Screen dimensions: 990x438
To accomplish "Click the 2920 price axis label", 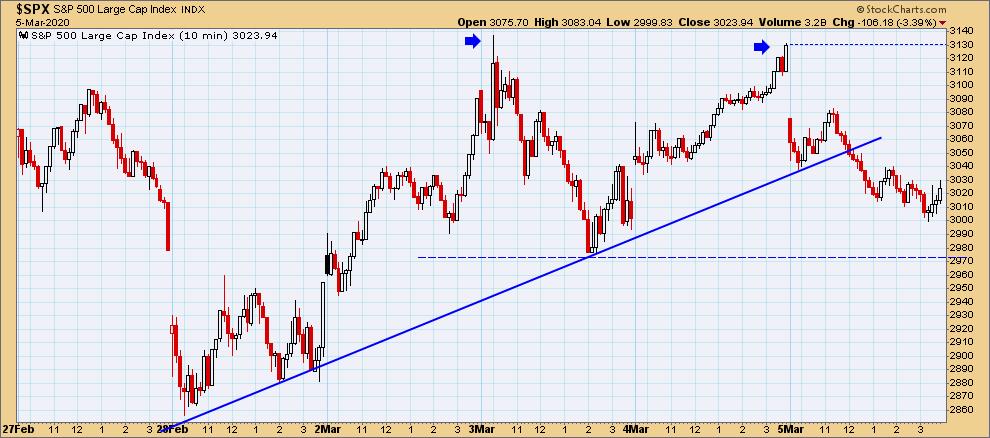I will tap(960, 328).
